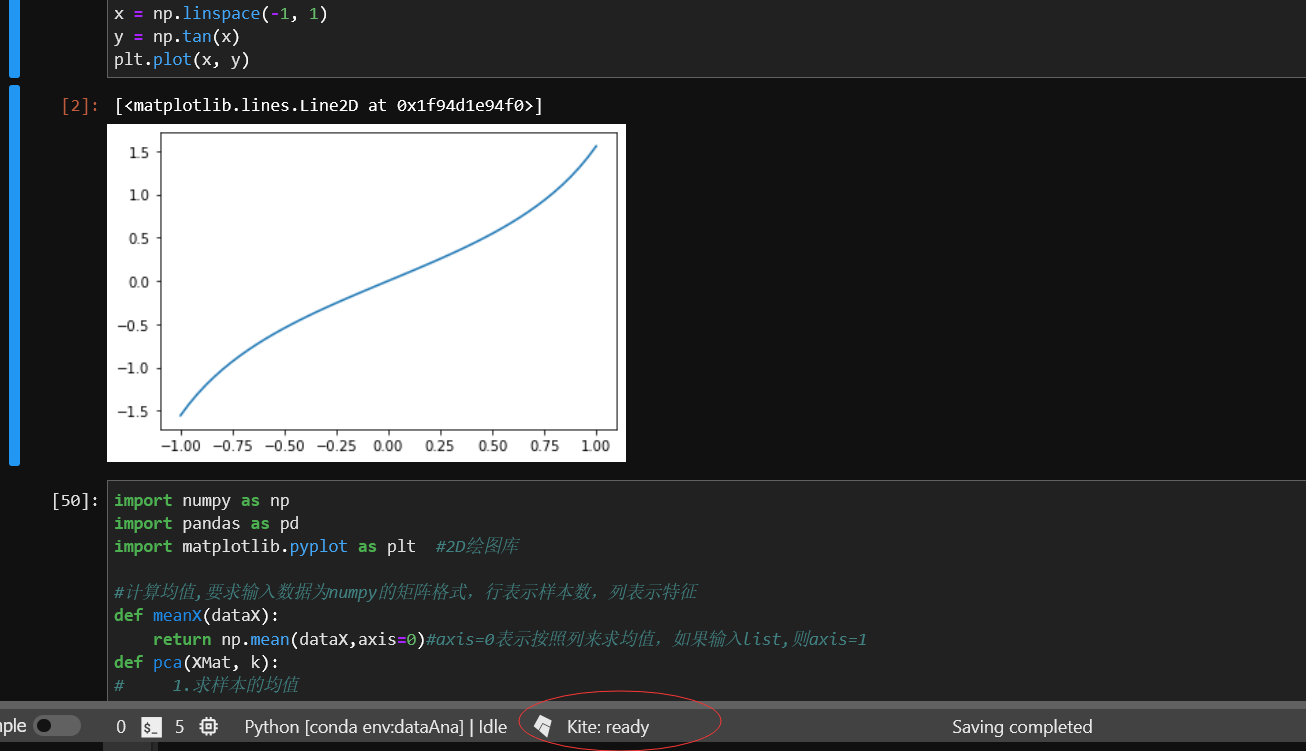Place cursor on import pandas as pd line
Image resolution: width=1306 pixels, height=751 pixels.
pyautogui.click(x=207, y=523)
